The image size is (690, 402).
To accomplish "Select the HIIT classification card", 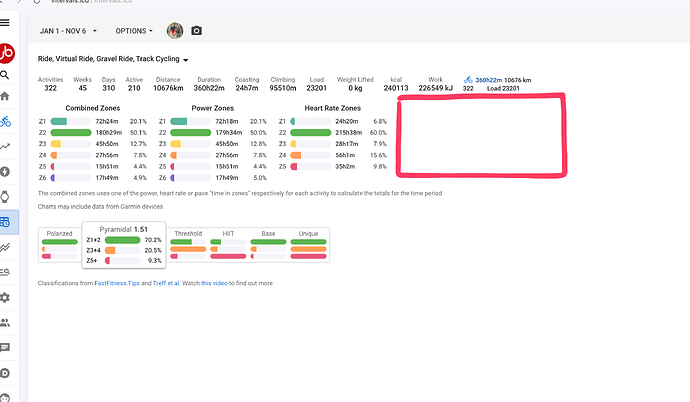I will pos(229,245).
